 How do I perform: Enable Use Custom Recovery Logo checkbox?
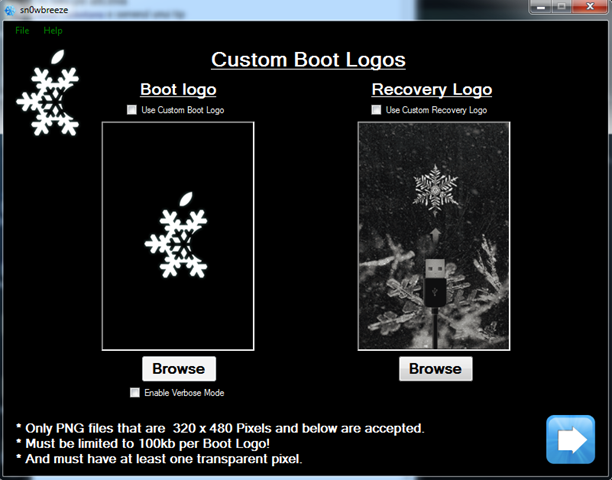[x=376, y=110]
